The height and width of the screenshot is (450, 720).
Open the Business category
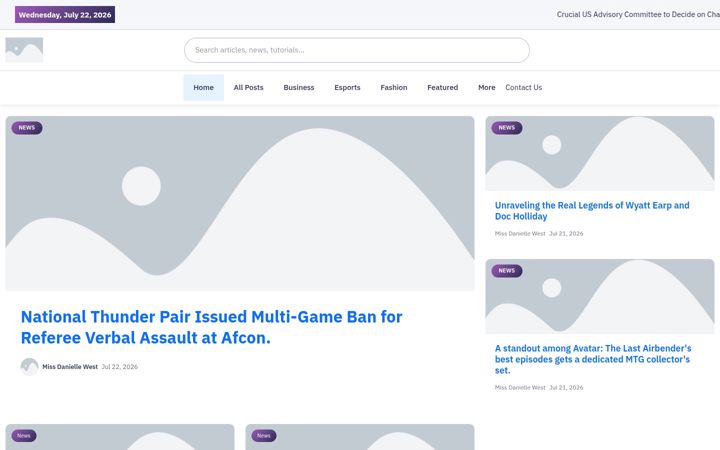pyautogui.click(x=299, y=87)
